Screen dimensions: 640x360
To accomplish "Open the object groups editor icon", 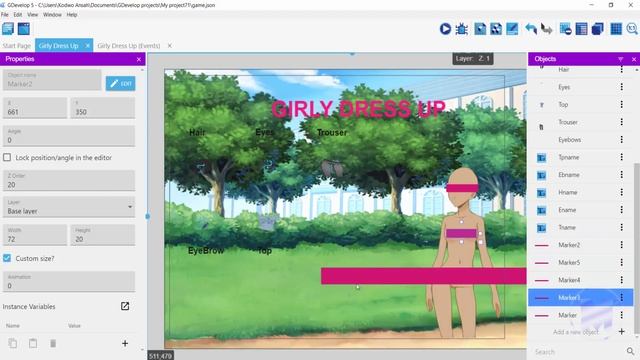I will tap(496, 29).
